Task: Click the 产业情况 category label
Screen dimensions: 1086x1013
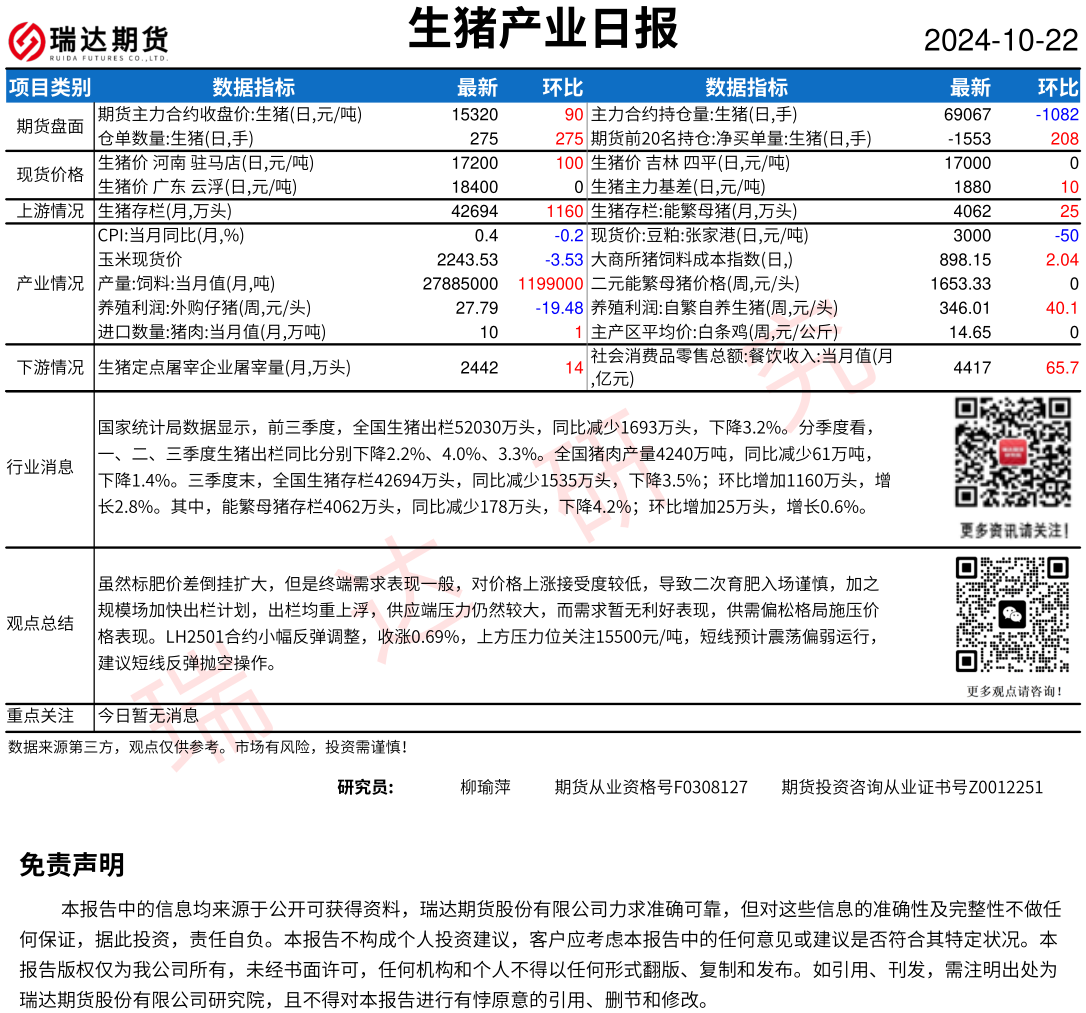Action: 50,283
